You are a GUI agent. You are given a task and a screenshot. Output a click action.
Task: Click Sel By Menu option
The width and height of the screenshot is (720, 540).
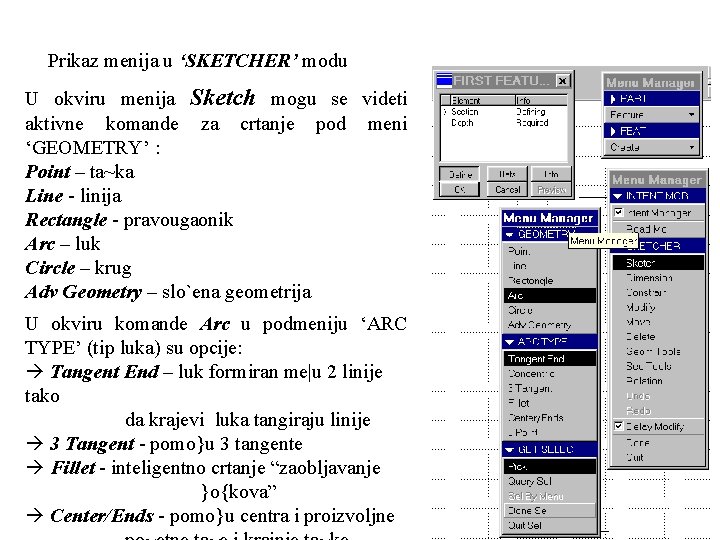point(550,496)
